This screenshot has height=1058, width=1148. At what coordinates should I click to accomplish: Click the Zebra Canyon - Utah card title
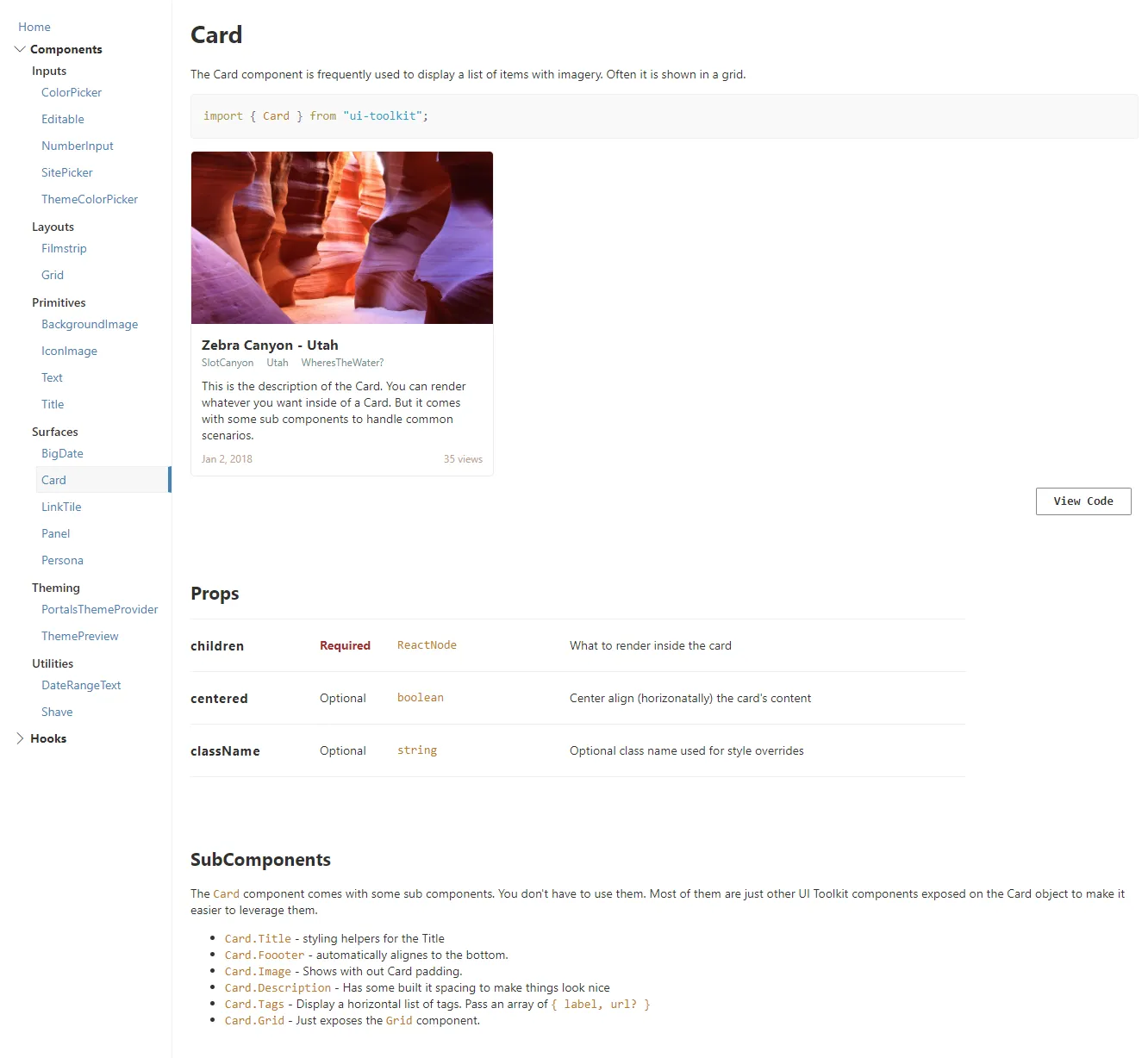click(270, 345)
